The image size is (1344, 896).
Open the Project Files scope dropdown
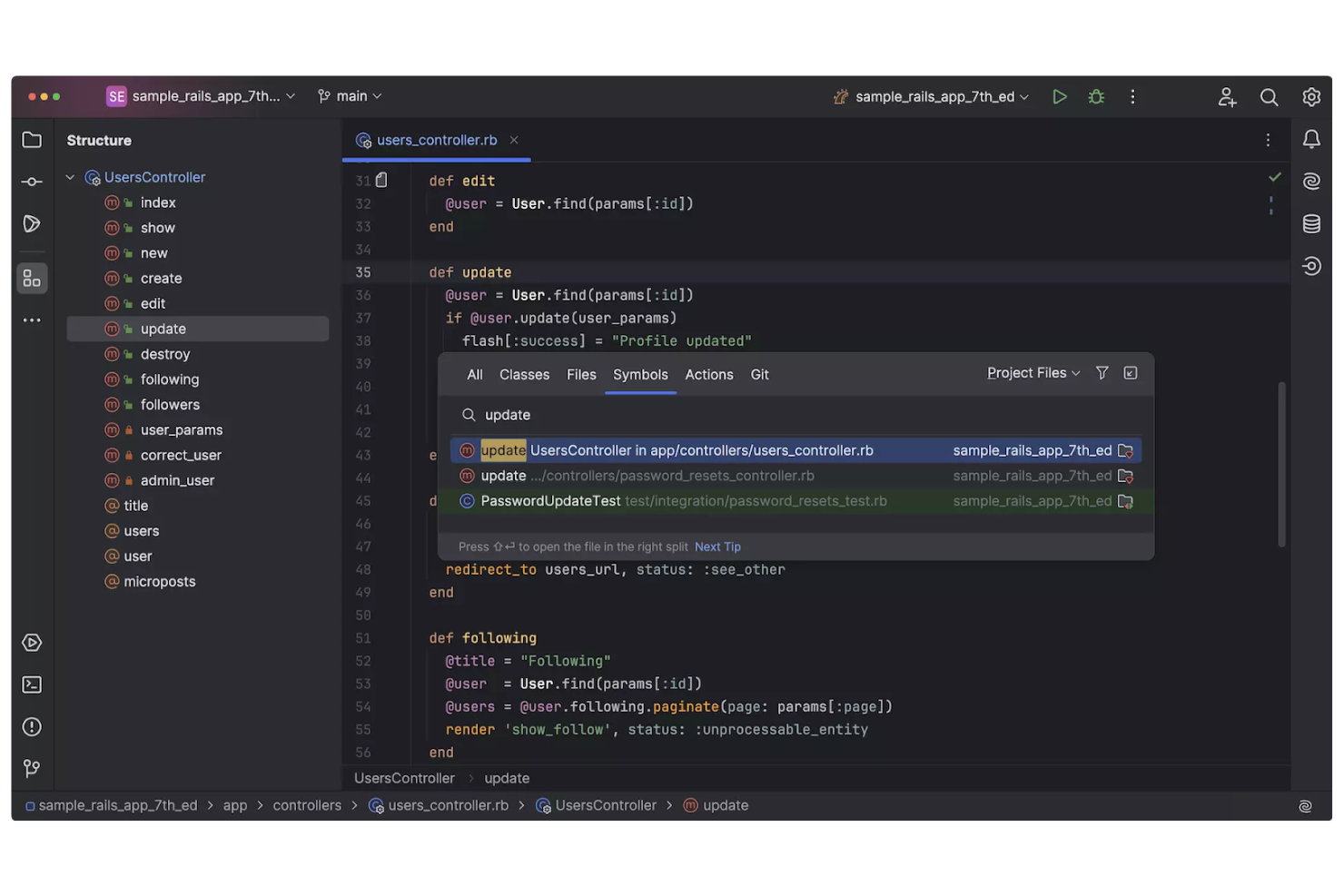point(1032,372)
